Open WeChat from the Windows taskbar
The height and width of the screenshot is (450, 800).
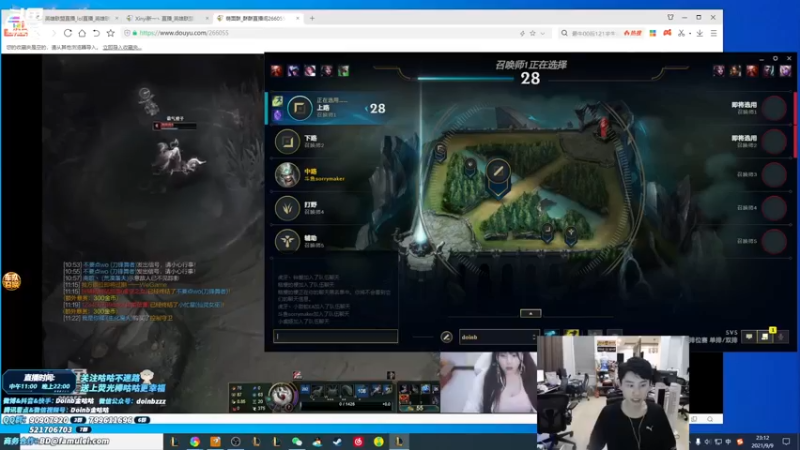pos(297,442)
